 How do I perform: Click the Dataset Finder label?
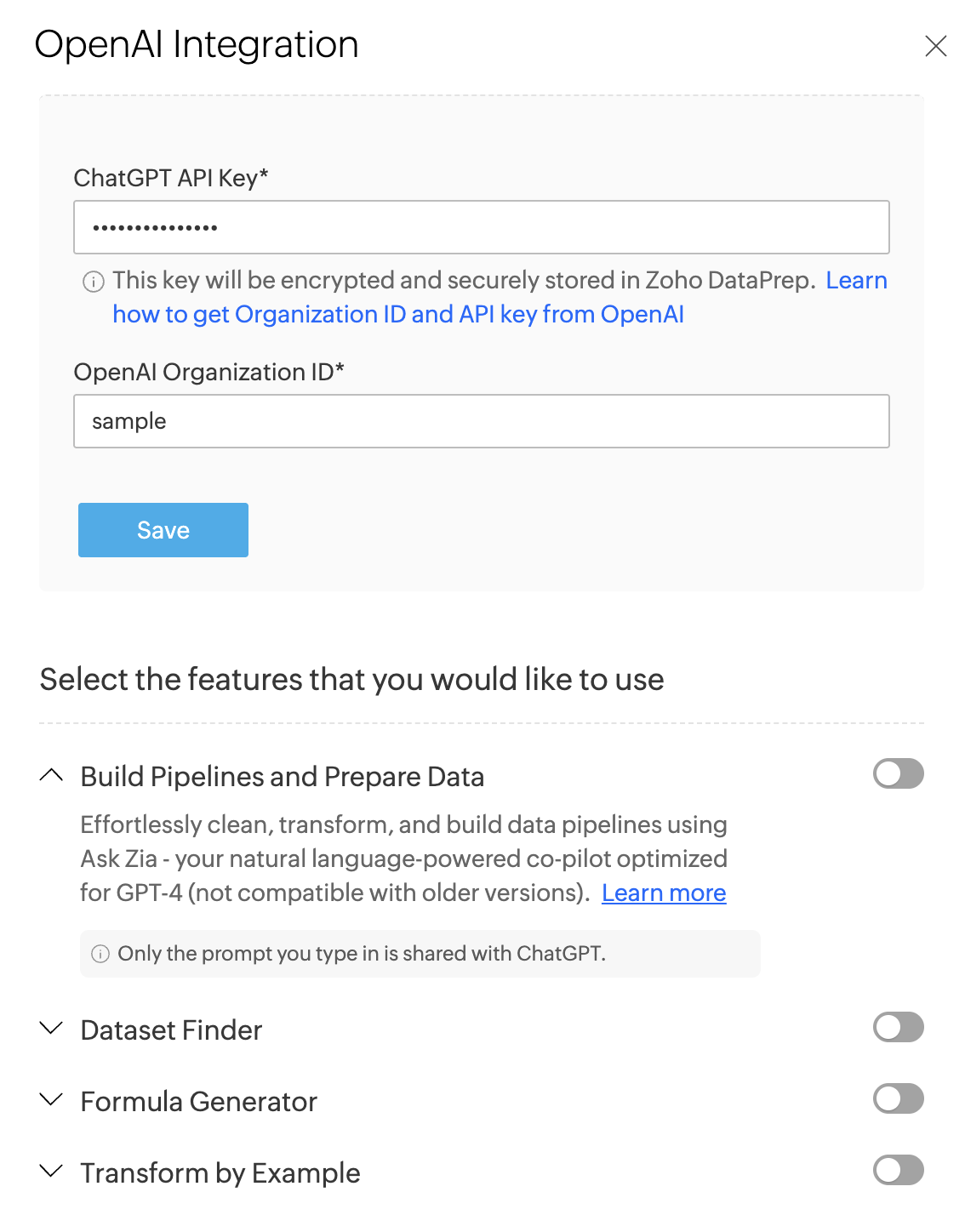pos(171,1030)
